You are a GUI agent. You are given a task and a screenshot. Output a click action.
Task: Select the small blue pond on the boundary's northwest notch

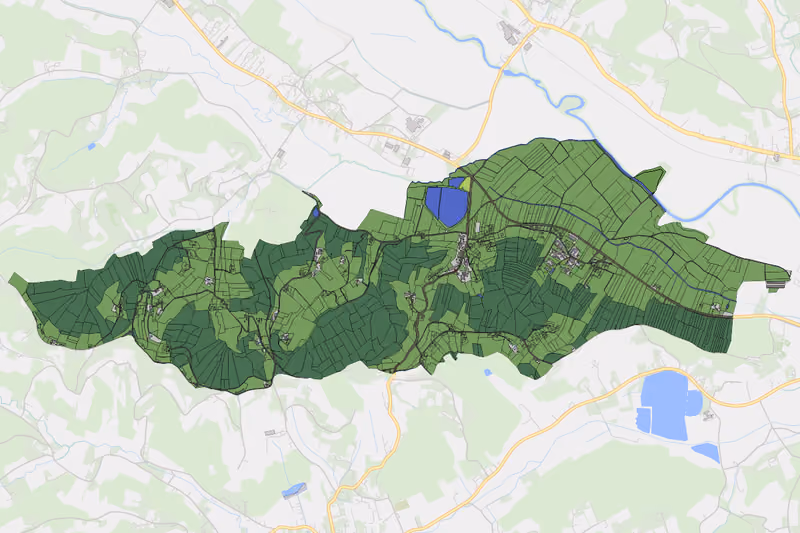pyautogui.click(x=315, y=211)
